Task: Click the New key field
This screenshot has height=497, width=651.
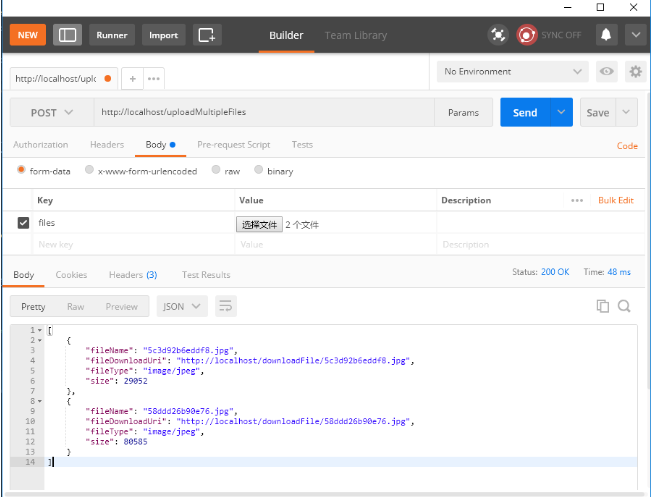Action: pos(133,245)
